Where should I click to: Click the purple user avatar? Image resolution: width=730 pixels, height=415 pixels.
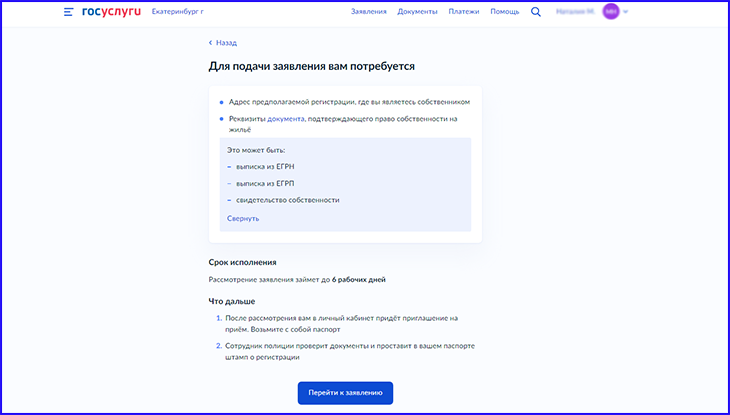pyautogui.click(x=610, y=12)
